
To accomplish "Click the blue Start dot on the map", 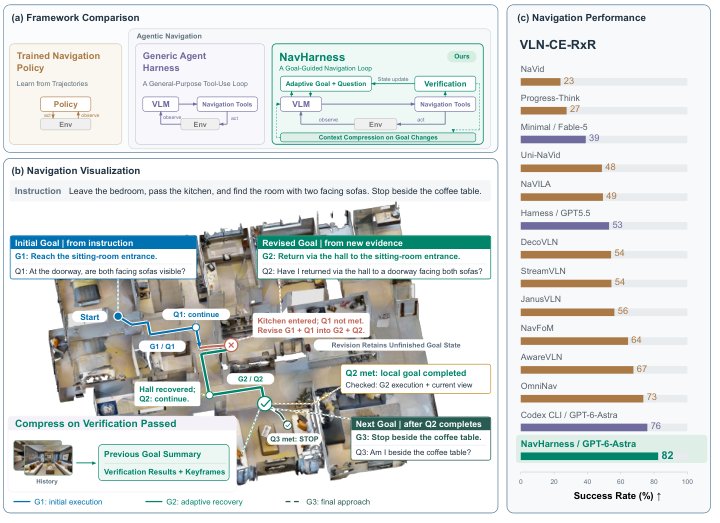I will 118,316.
